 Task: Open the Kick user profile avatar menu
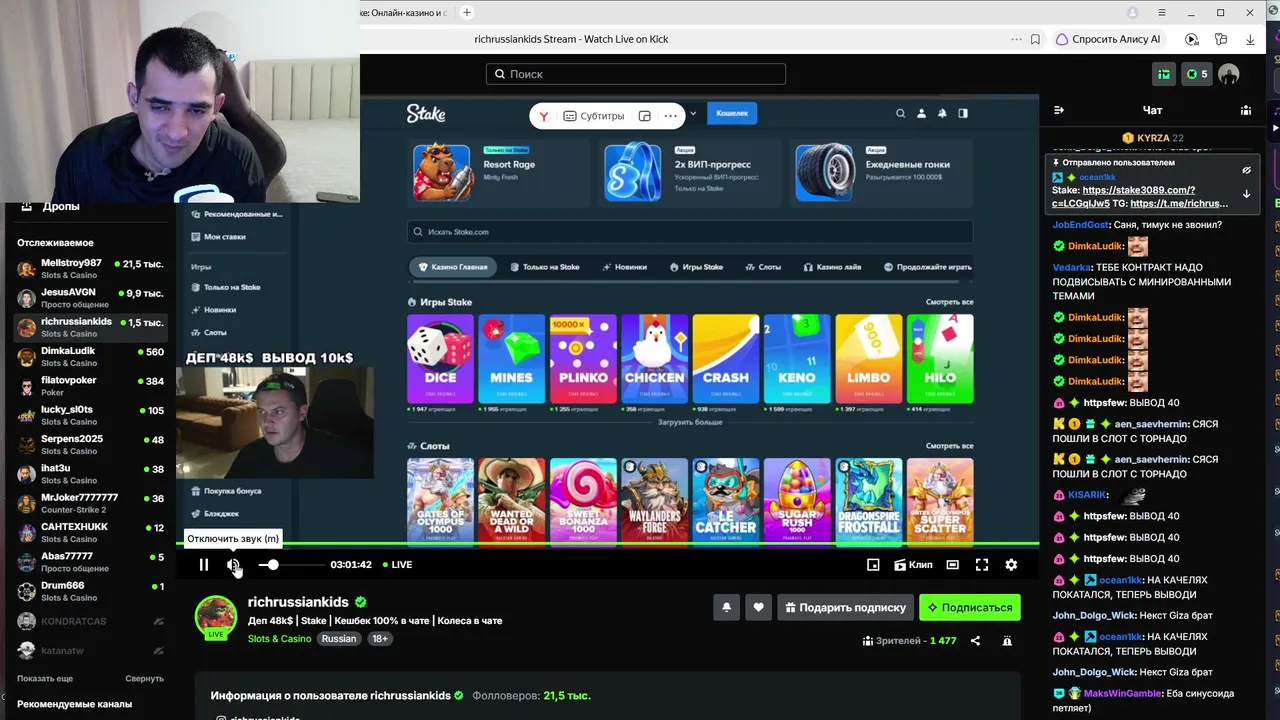pos(1229,74)
